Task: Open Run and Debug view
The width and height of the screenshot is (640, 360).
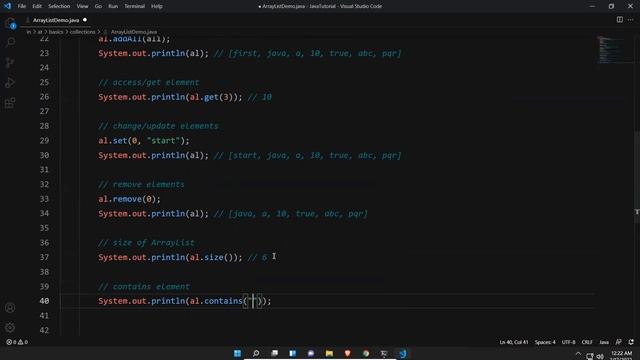Action: (10, 82)
